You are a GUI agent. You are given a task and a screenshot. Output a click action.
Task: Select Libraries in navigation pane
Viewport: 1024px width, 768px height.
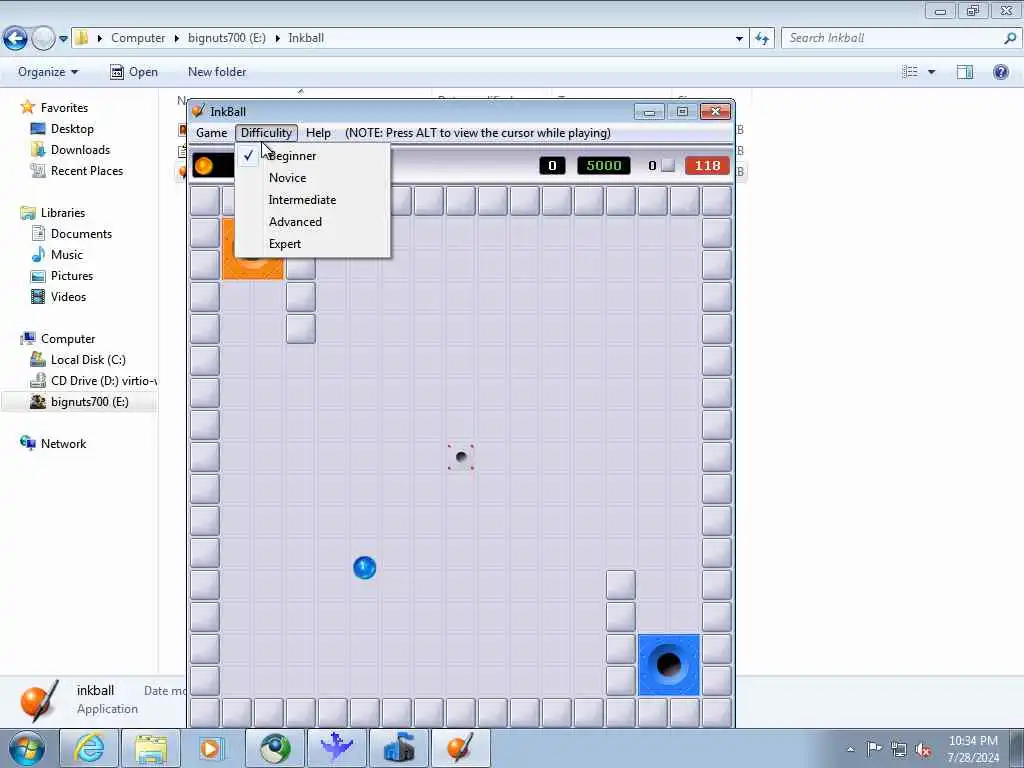pyautogui.click(x=63, y=213)
